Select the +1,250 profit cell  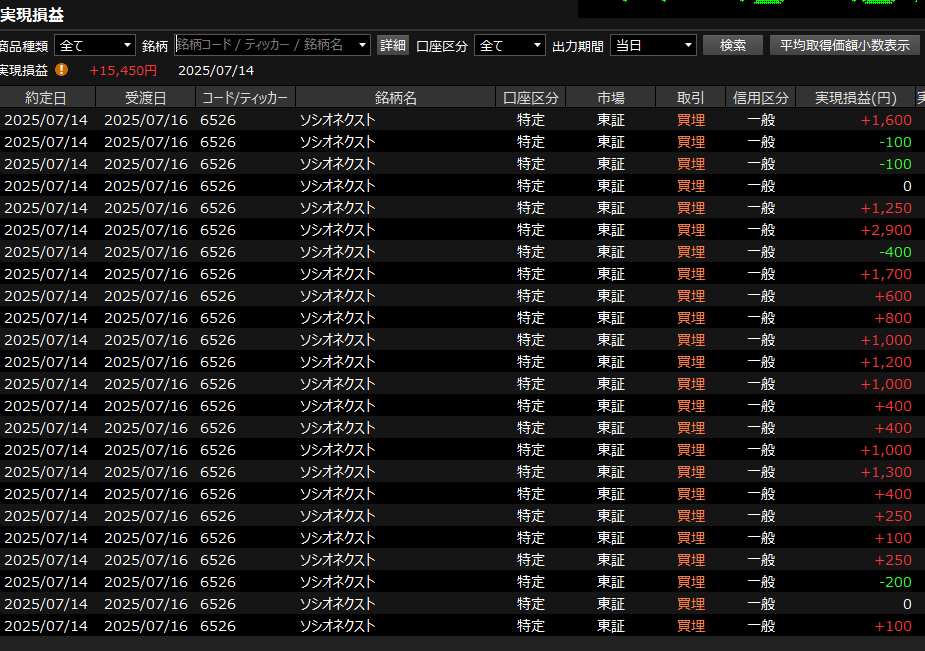(885, 208)
